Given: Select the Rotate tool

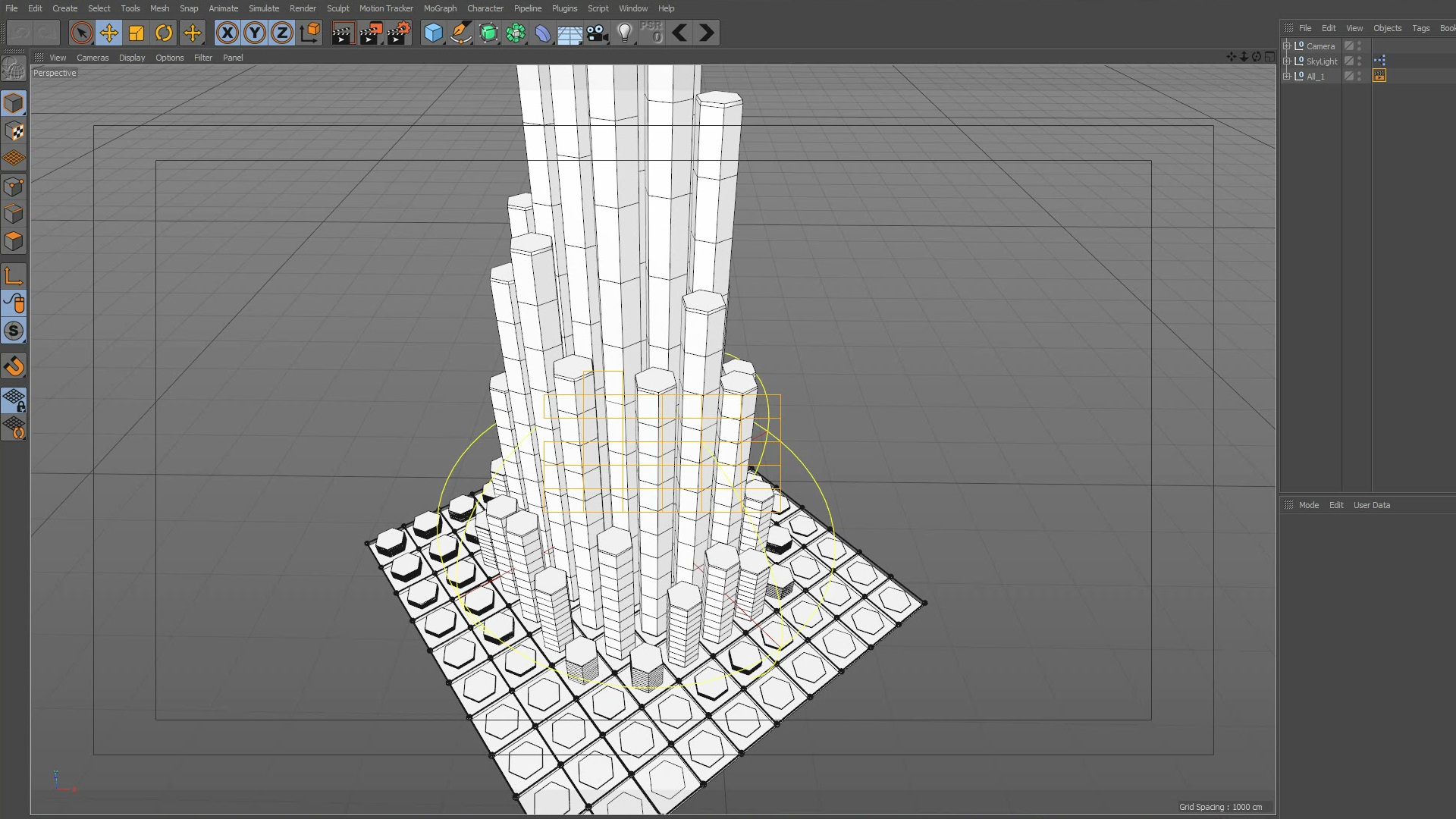Looking at the screenshot, I should point(164,33).
